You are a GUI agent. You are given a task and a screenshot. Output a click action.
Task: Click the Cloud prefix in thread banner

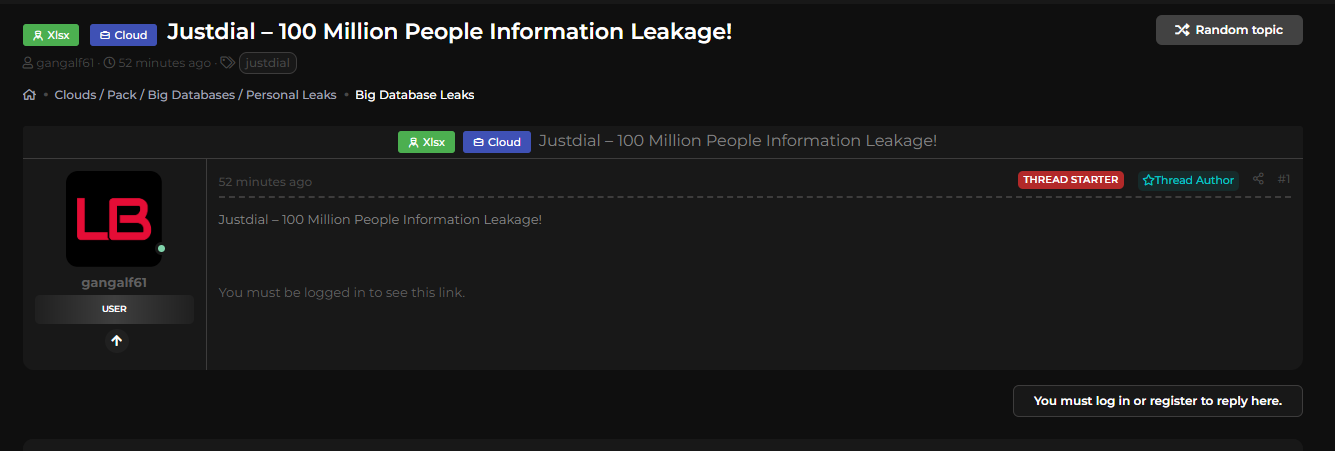coord(496,142)
